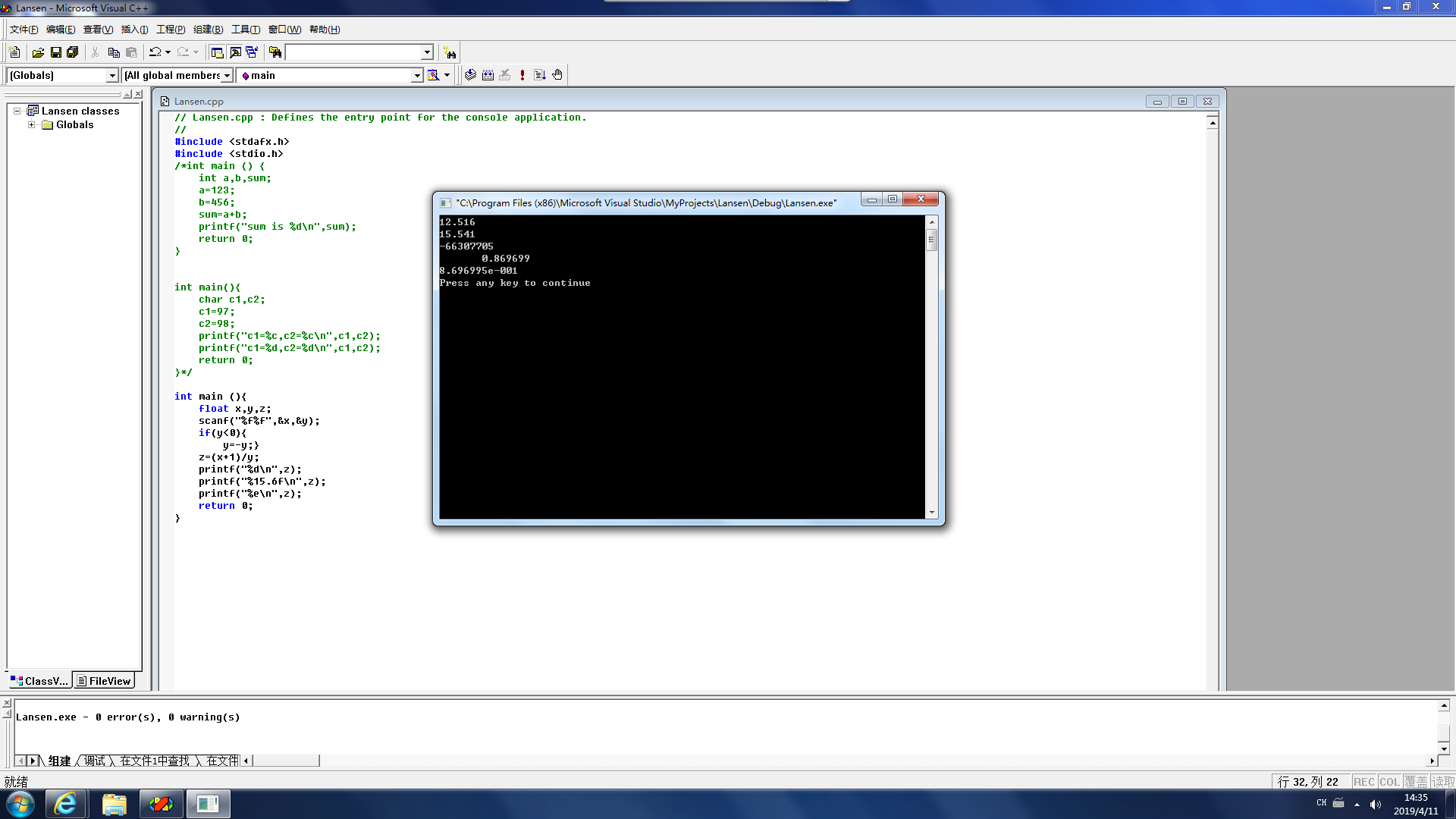The height and width of the screenshot is (819, 1456).
Task: Click the Save icon in toolbar
Action: coord(55,52)
